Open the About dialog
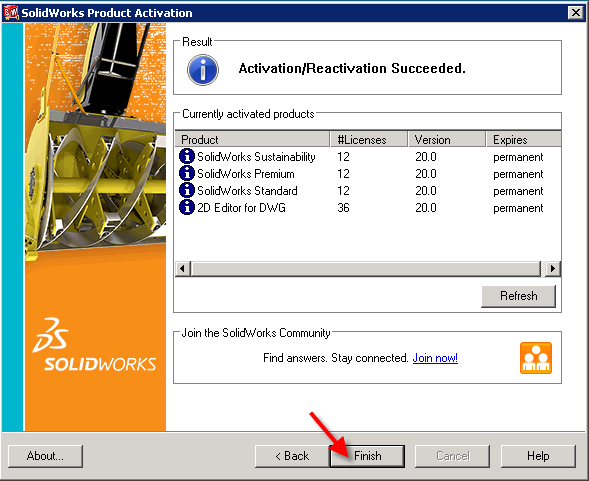The height and width of the screenshot is (481, 589). tap(45, 456)
